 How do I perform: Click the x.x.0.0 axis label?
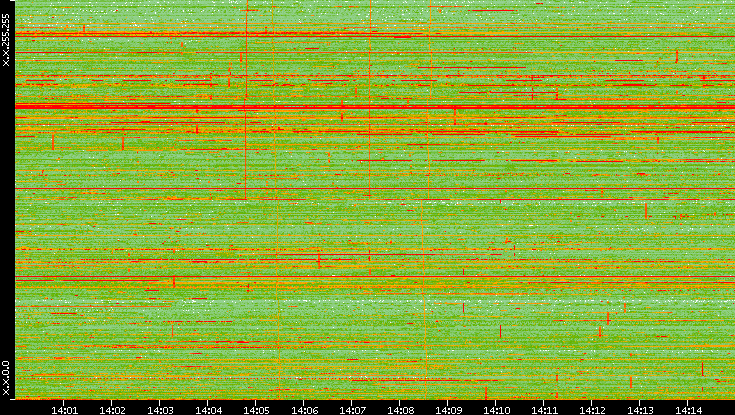click(x=6, y=378)
